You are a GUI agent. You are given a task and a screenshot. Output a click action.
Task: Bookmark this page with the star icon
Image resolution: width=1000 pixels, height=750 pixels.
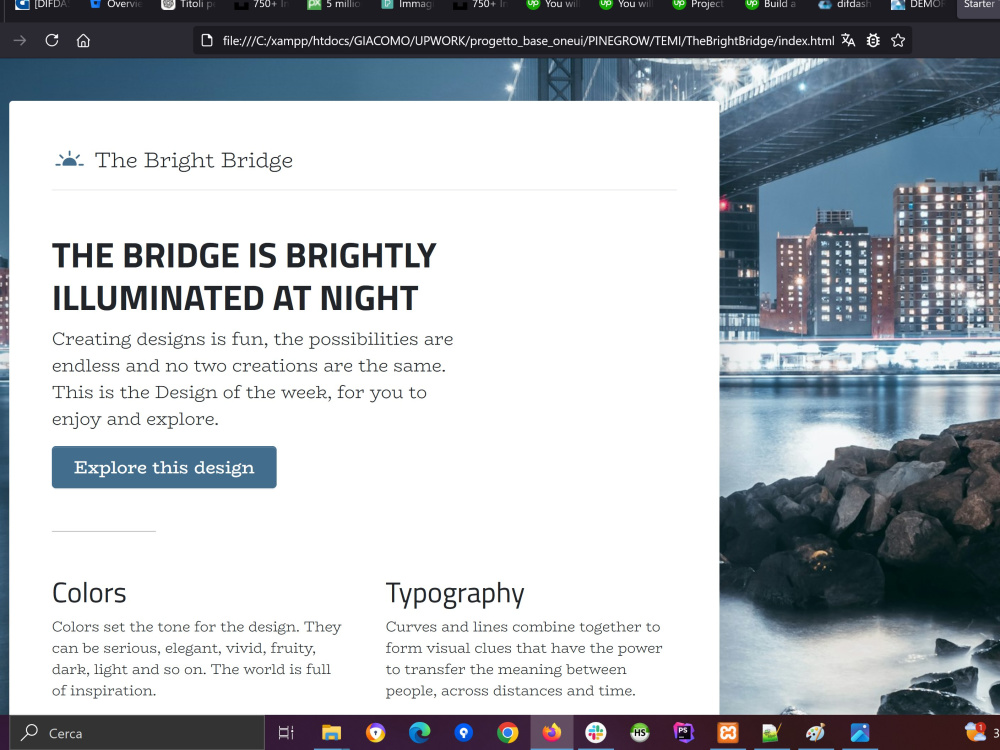point(898,41)
